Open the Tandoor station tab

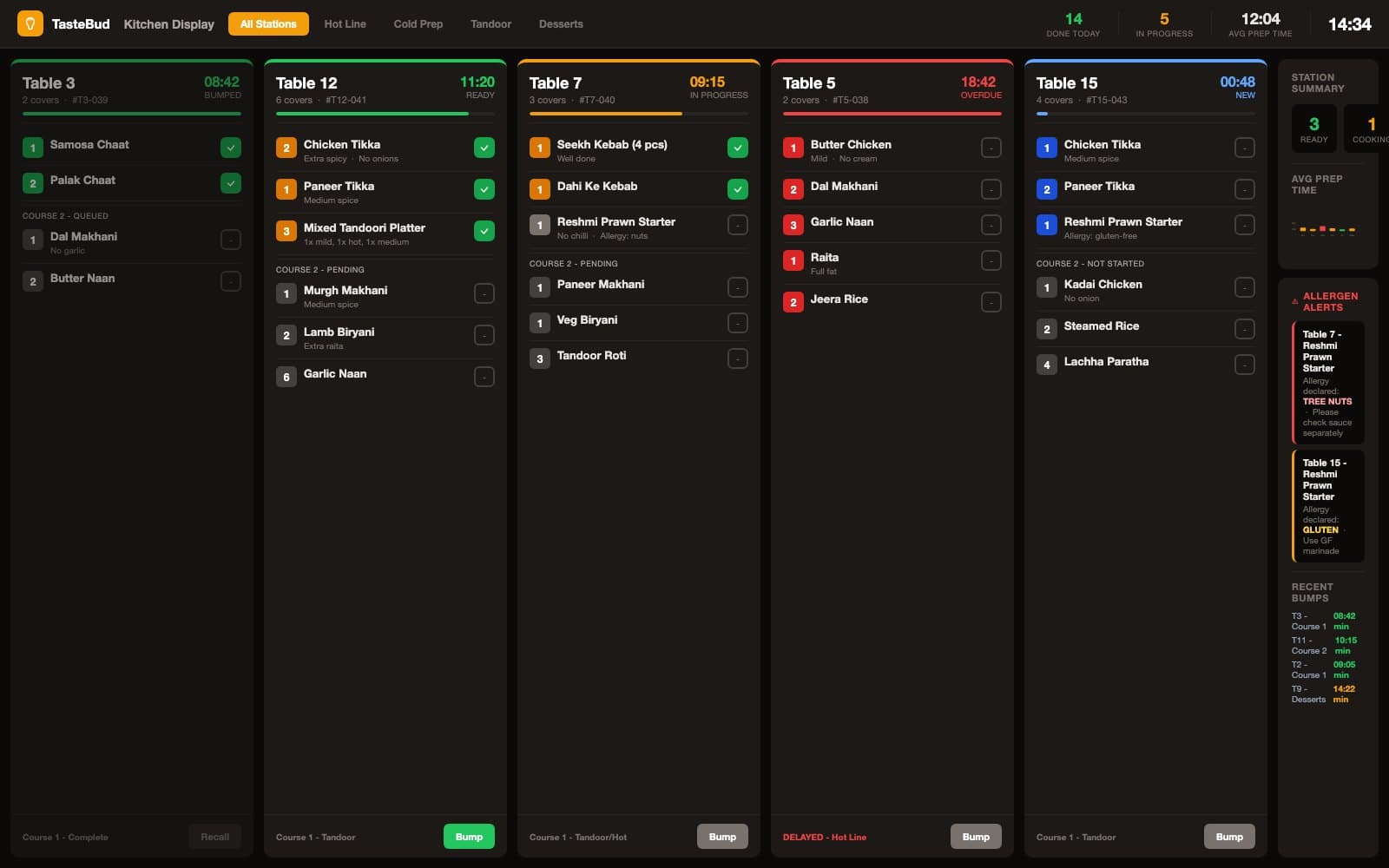(490, 23)
